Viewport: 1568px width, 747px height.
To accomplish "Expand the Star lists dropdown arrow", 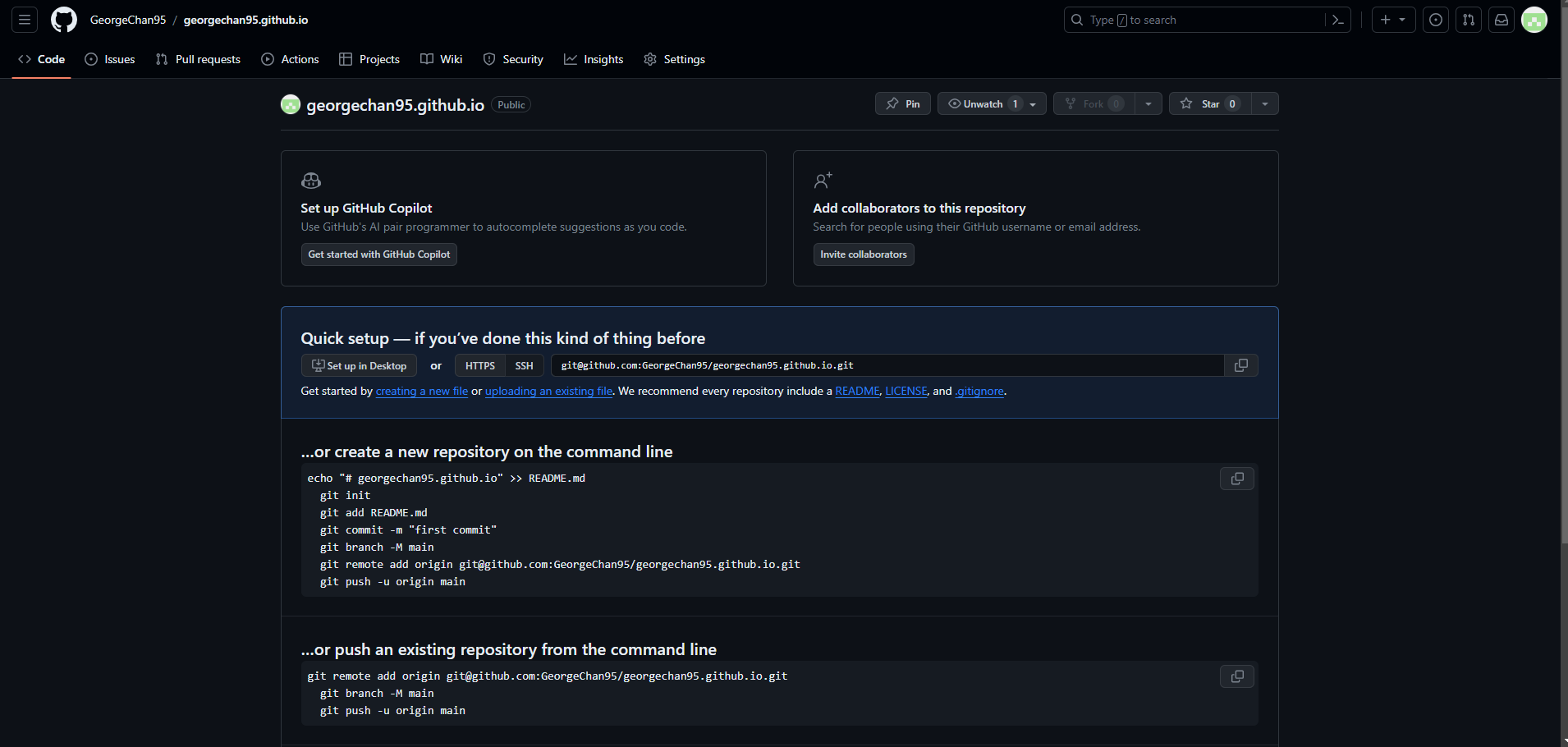I will pyautogui.click(x=1265, y=103).
